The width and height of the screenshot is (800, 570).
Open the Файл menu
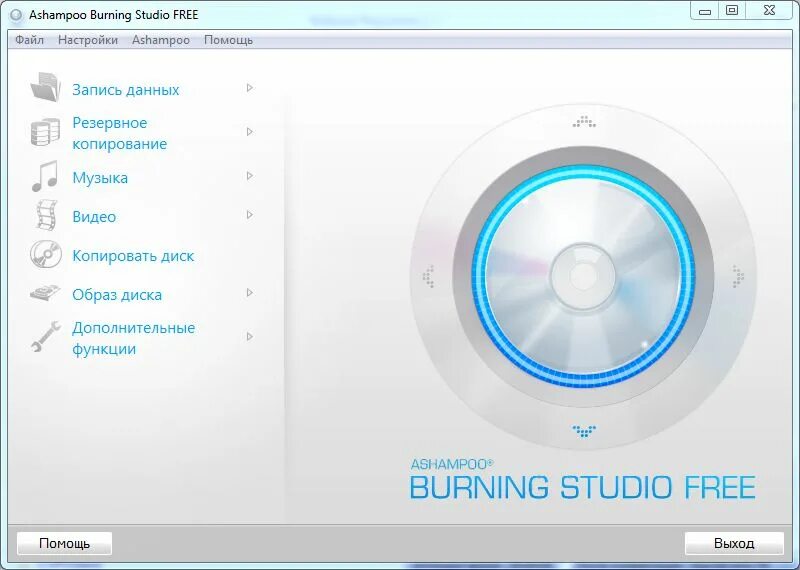(30, 40)
